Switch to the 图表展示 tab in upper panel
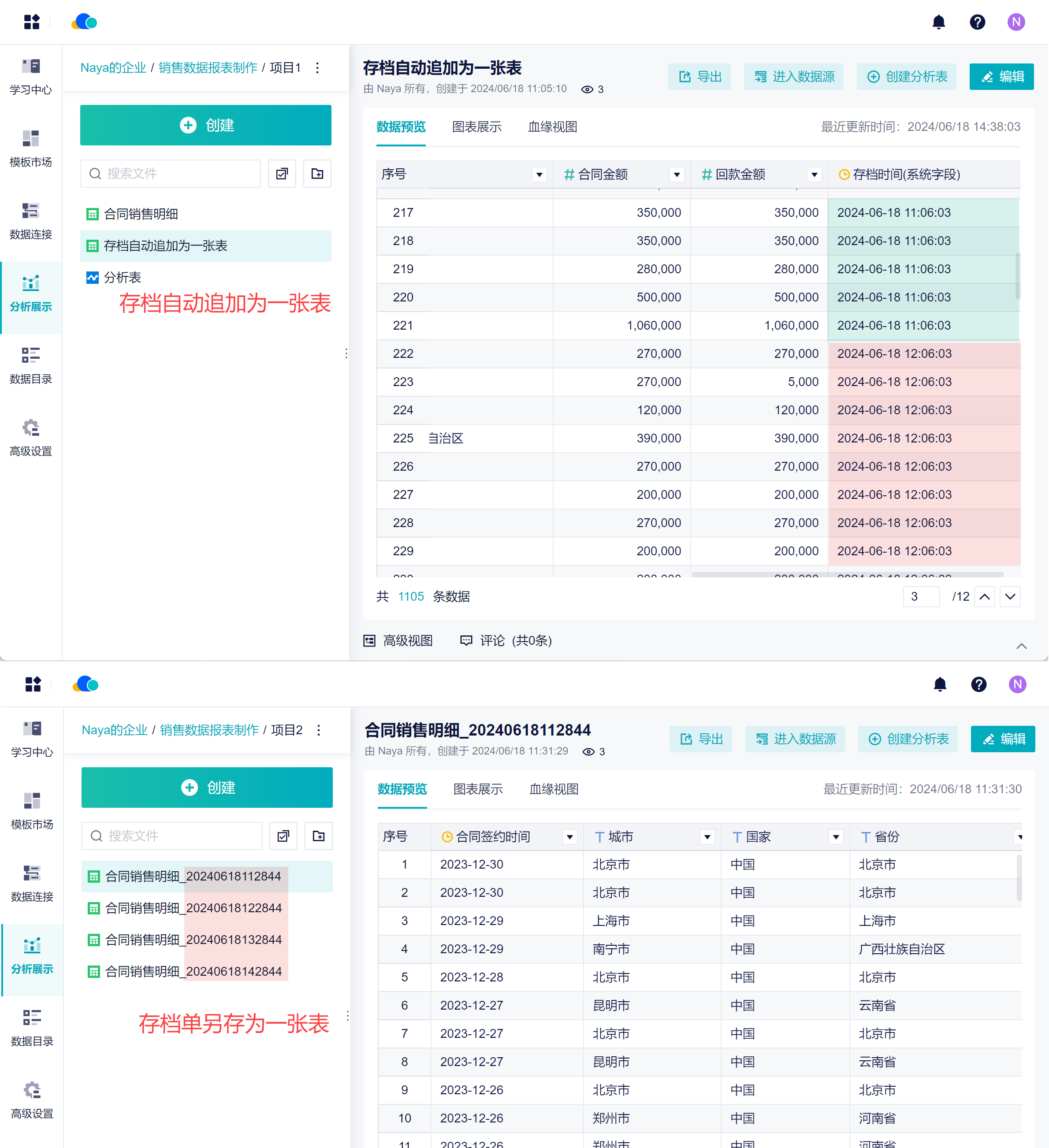Image resolution: width=1049 pixels, height=1148 pixels. [476, 127]
